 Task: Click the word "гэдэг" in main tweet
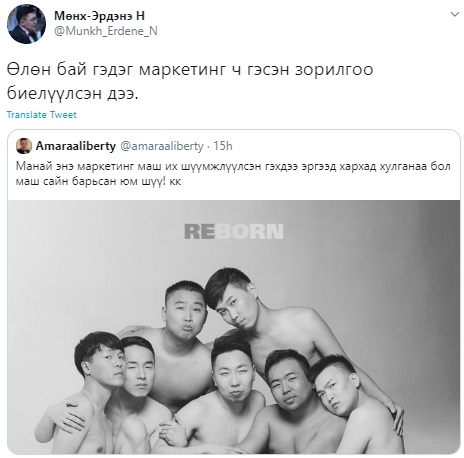[x=113, y=71]
